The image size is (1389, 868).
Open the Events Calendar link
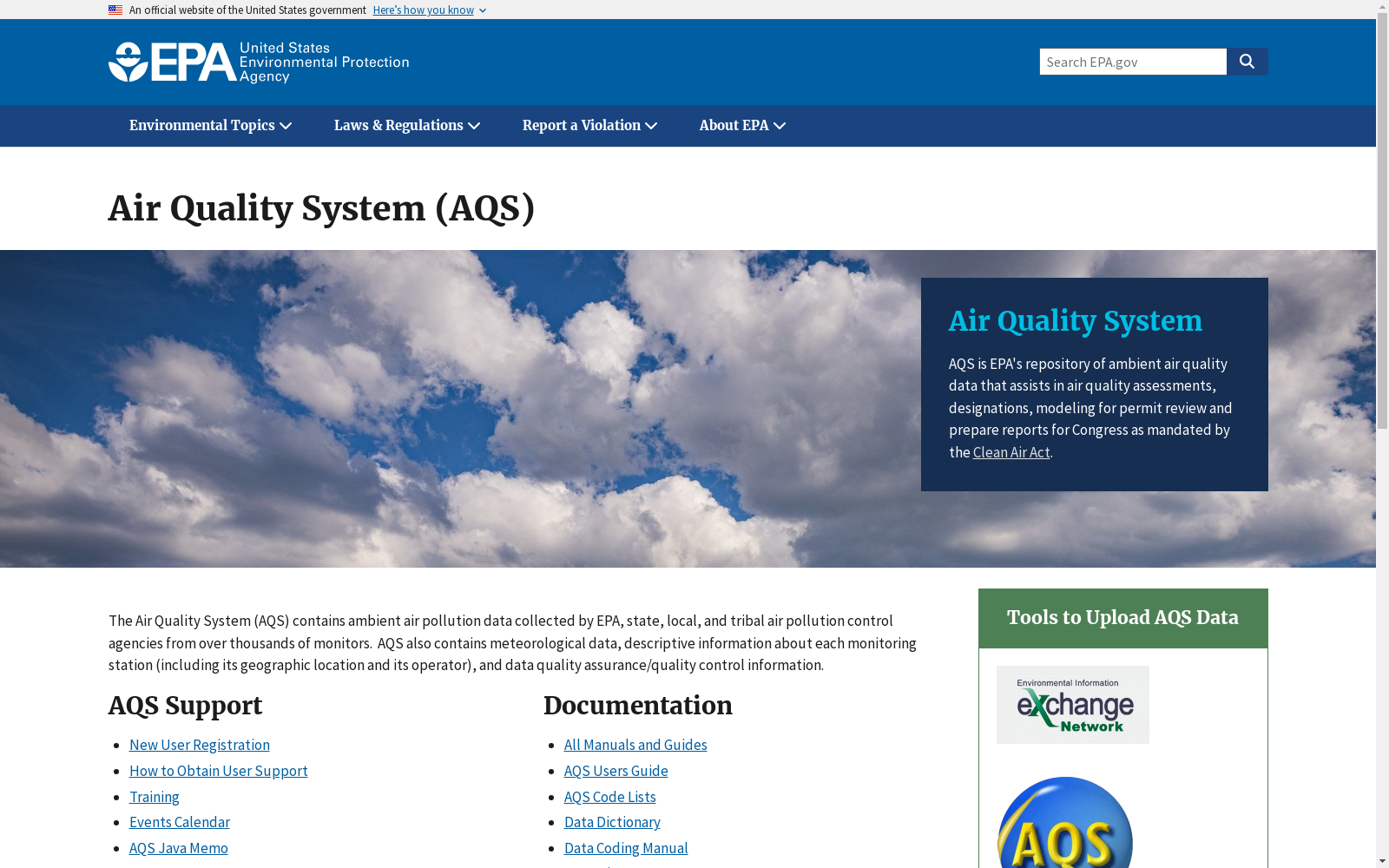(x=180, y=822)
